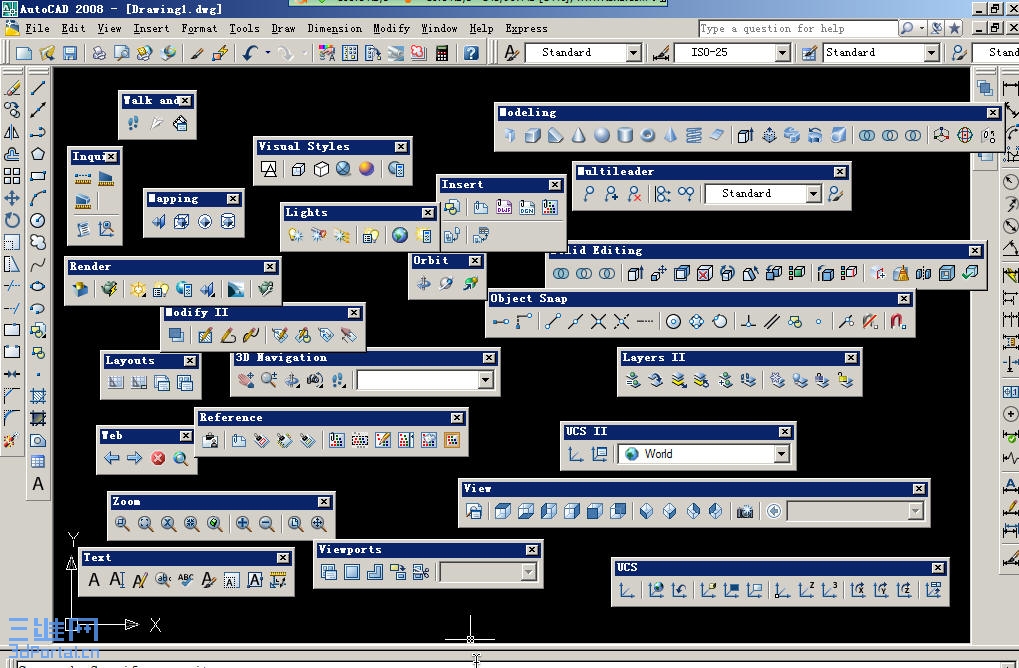
Task: Close the Lights toolbar
Action: [428, 212]
